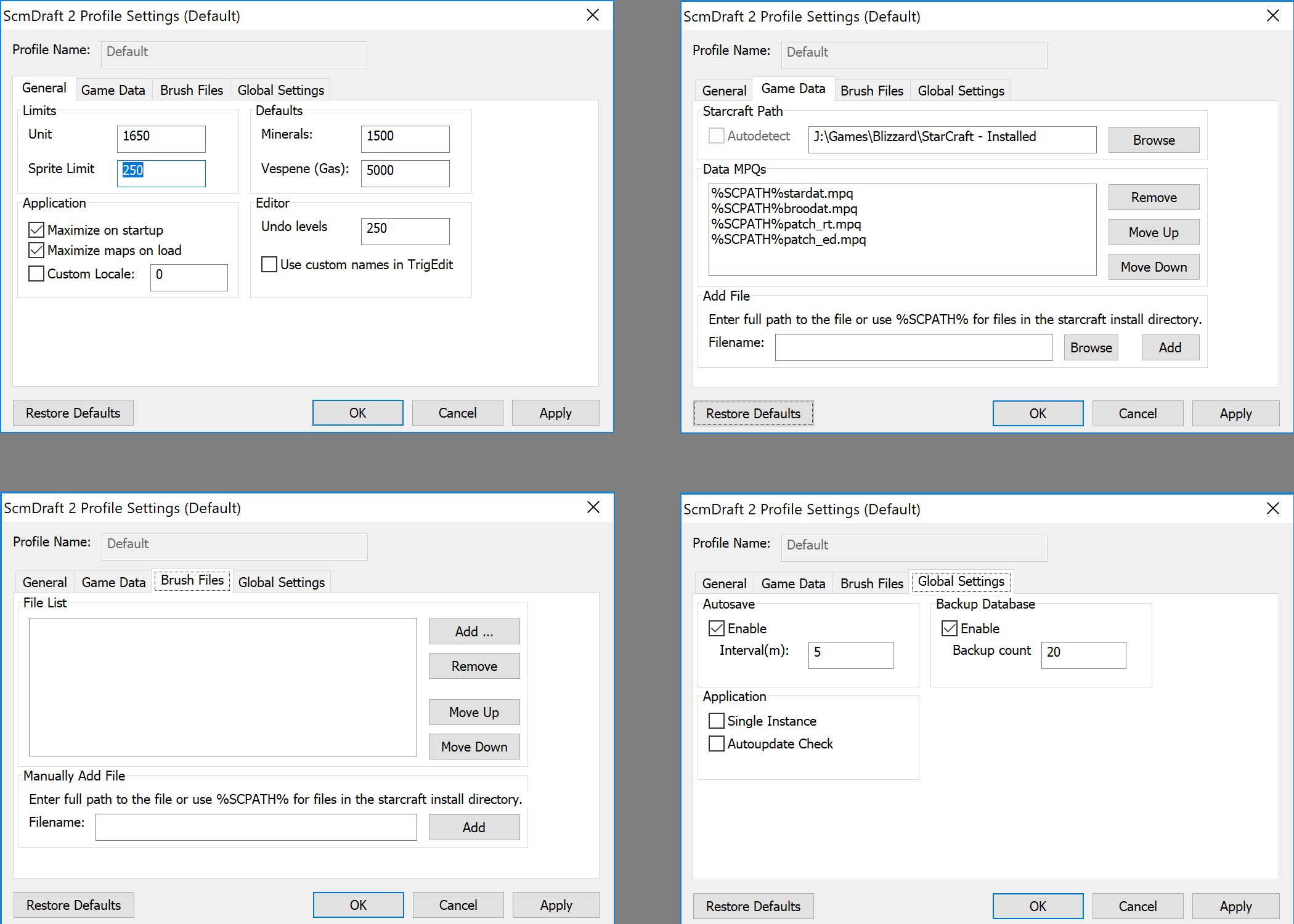Uncheck Autosave Enable checkbox
This screenshot has height=924, width=1294.
click(x=716, y=629)
